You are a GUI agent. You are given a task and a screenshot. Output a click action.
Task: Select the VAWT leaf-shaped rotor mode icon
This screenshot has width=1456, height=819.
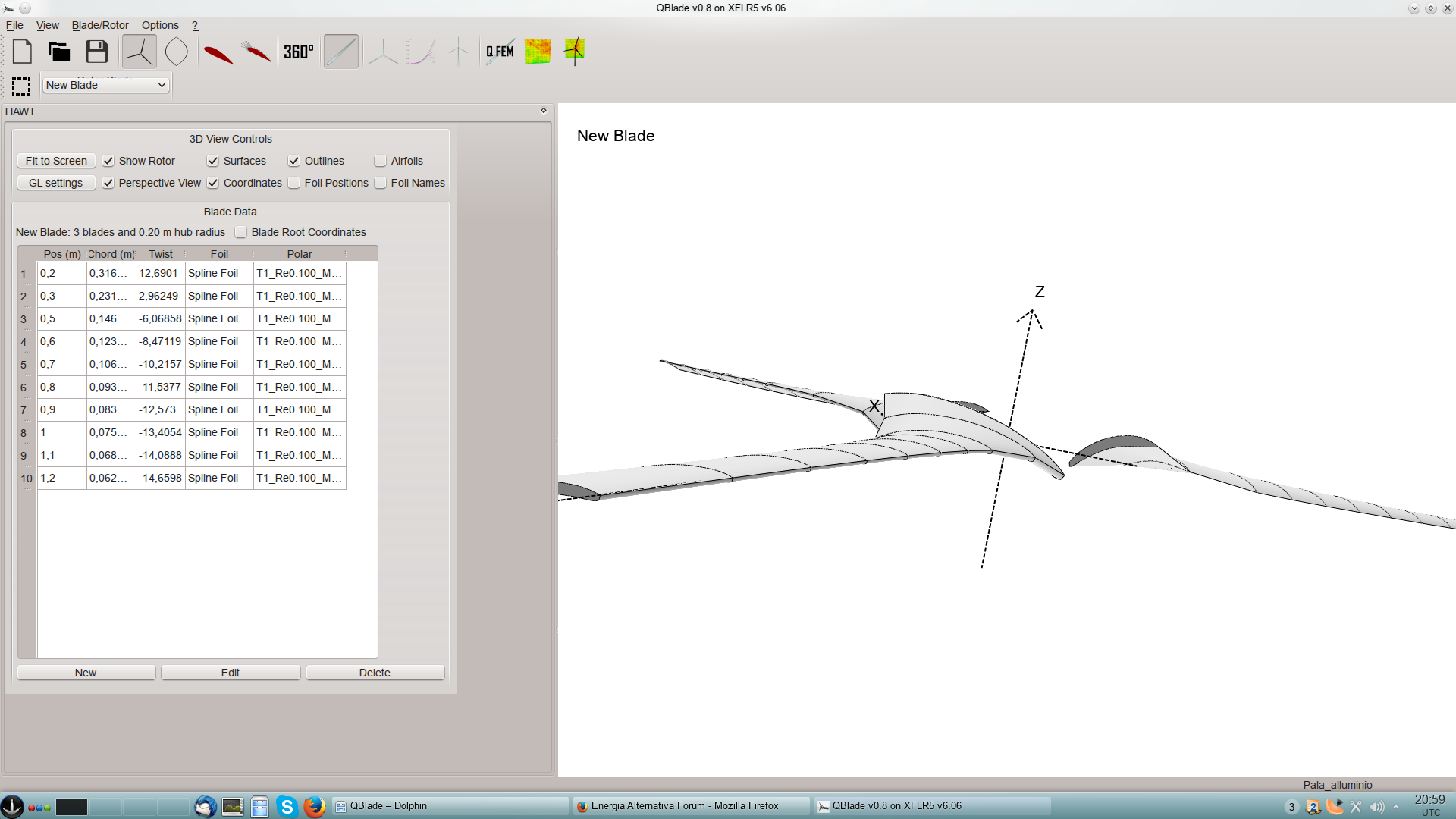click(x=176, y=52)
